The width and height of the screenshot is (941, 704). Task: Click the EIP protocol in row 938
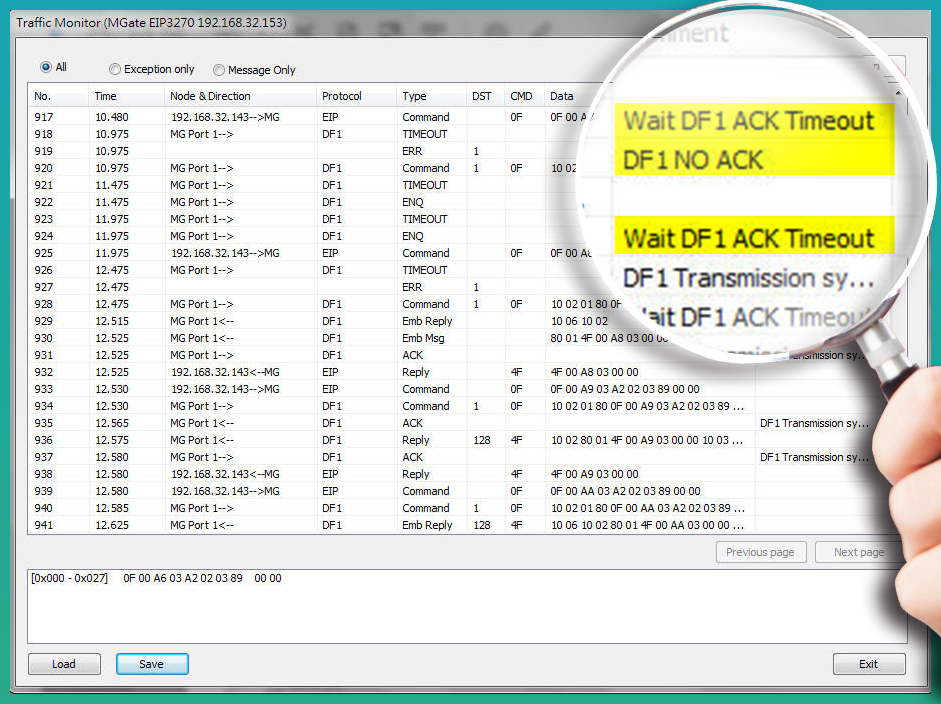coord(330,474)
